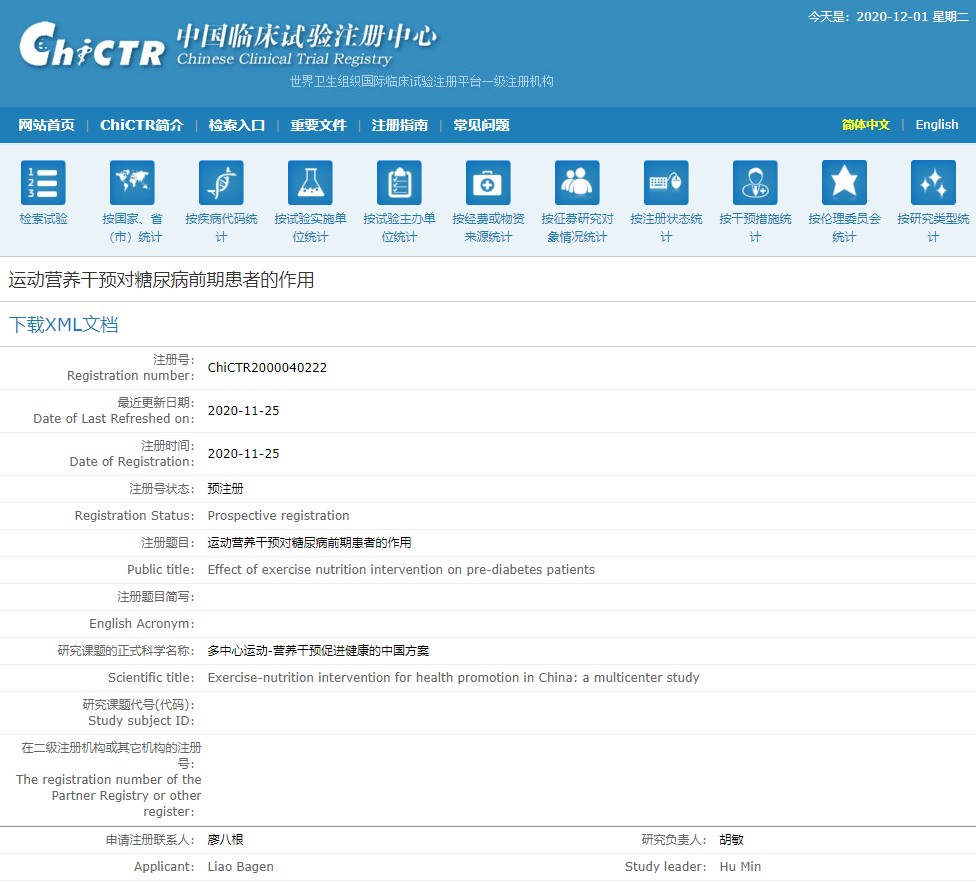Image resolution: width=976 pixels, height=882 pixels.
Task: Open the flask implementing institution statistics icon
Action: coord(310,183)
